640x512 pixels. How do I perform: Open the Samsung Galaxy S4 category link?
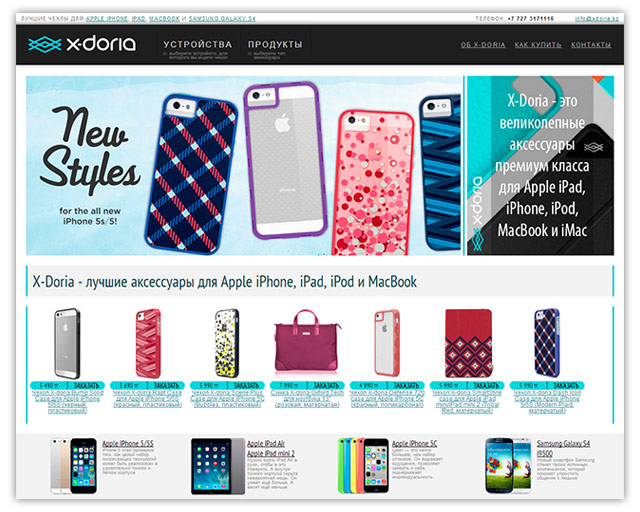(x=563, y=443)
